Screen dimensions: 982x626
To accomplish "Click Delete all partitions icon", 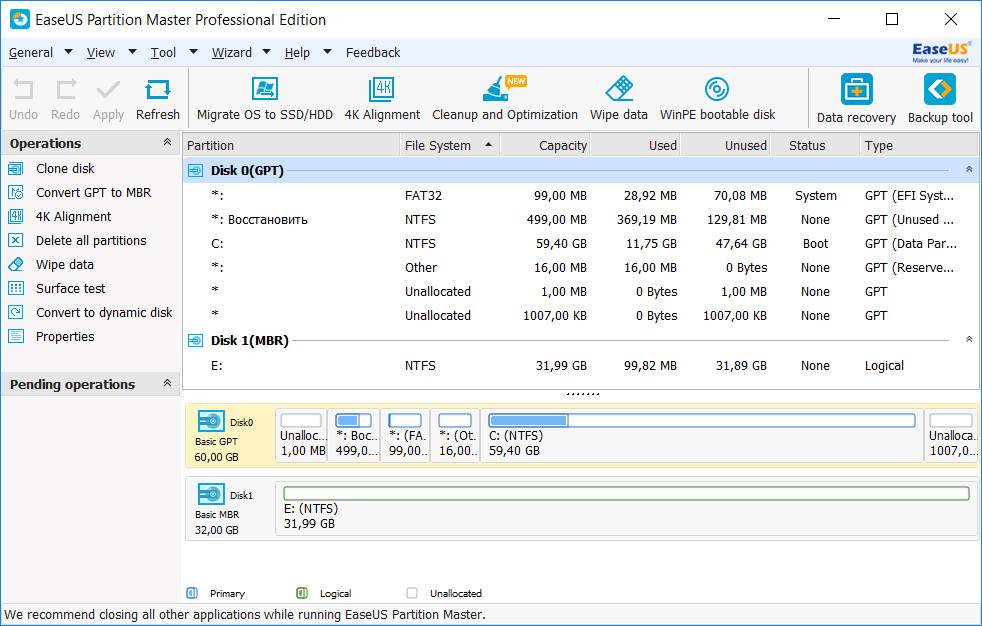I will click(16, 240).
